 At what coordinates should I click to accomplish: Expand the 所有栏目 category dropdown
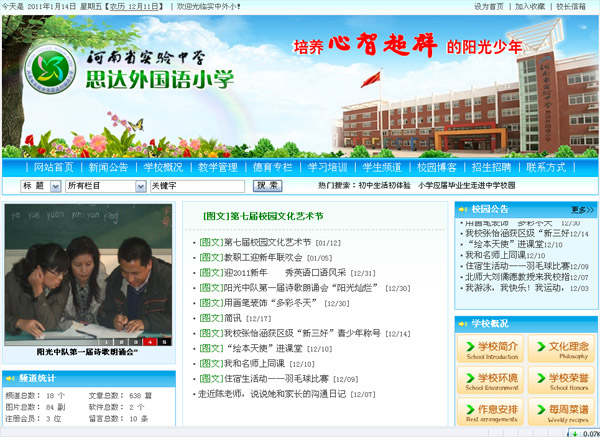[105, 186]
